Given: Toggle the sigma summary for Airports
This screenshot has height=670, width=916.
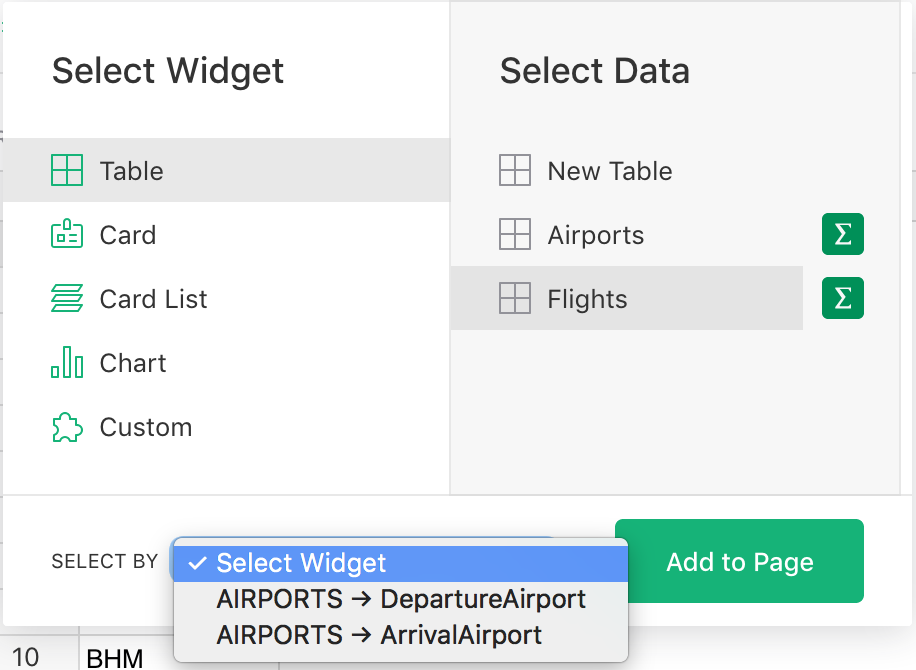Looking at the screenshot, I should pos(842,234).
